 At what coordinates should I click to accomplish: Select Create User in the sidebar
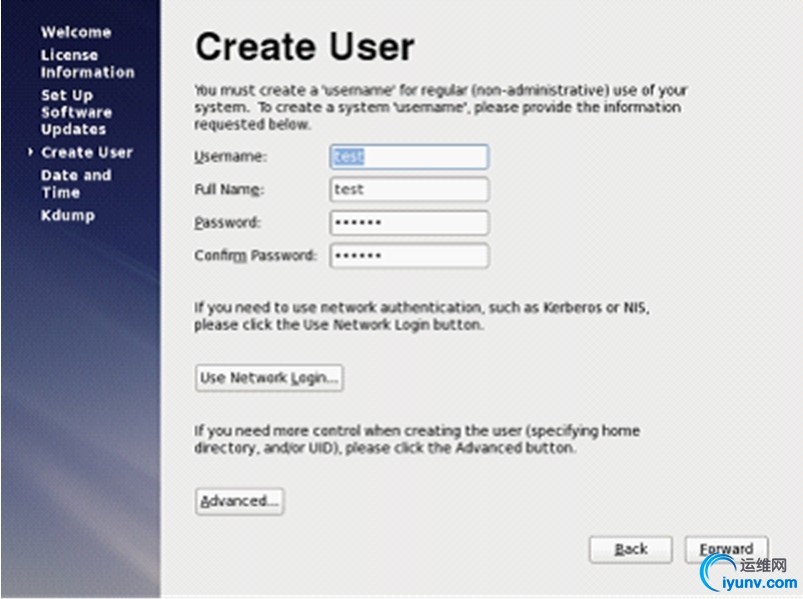(x=87, y=152)
